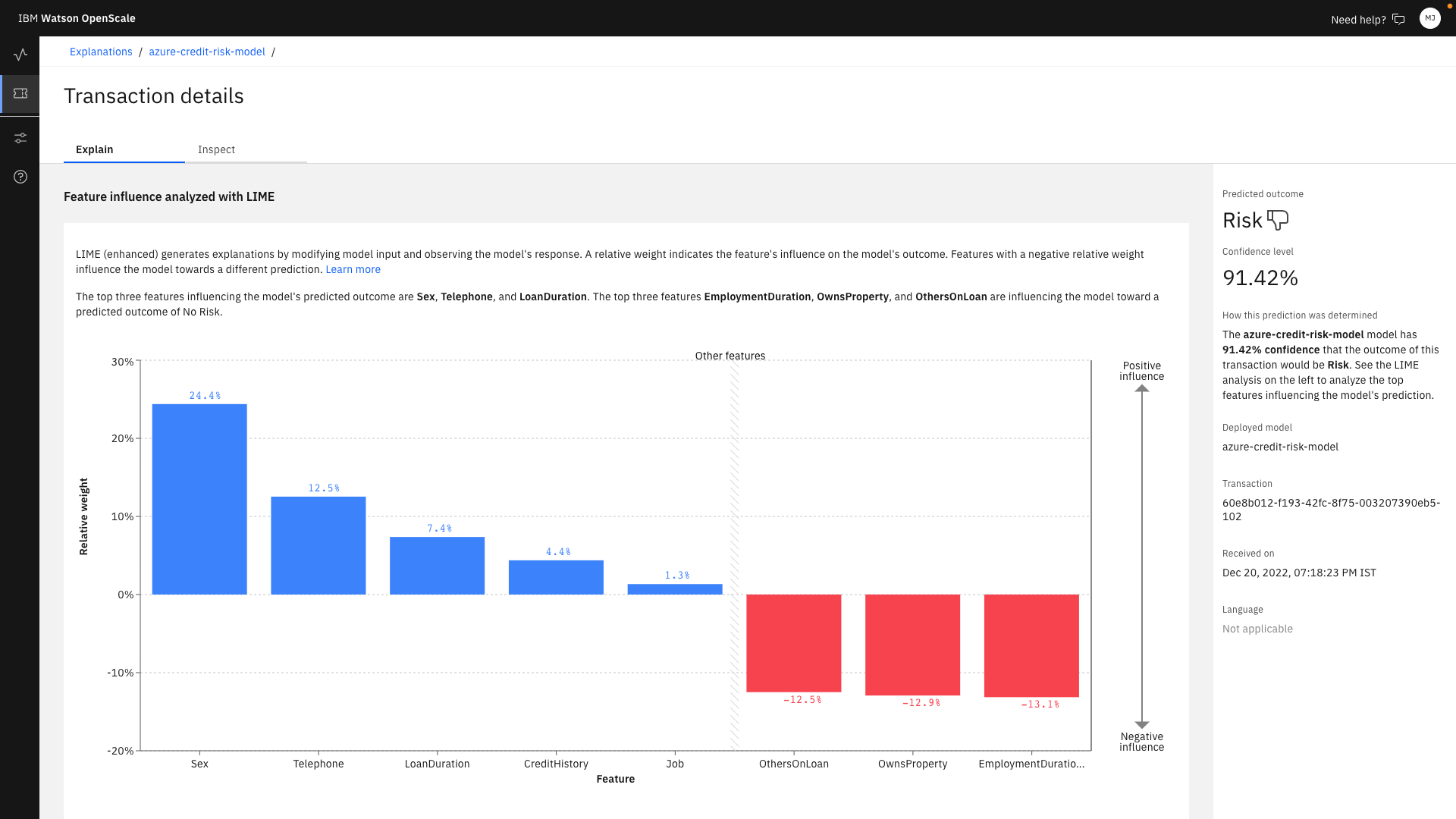Click the blue Sex bar

click(199, 499)
